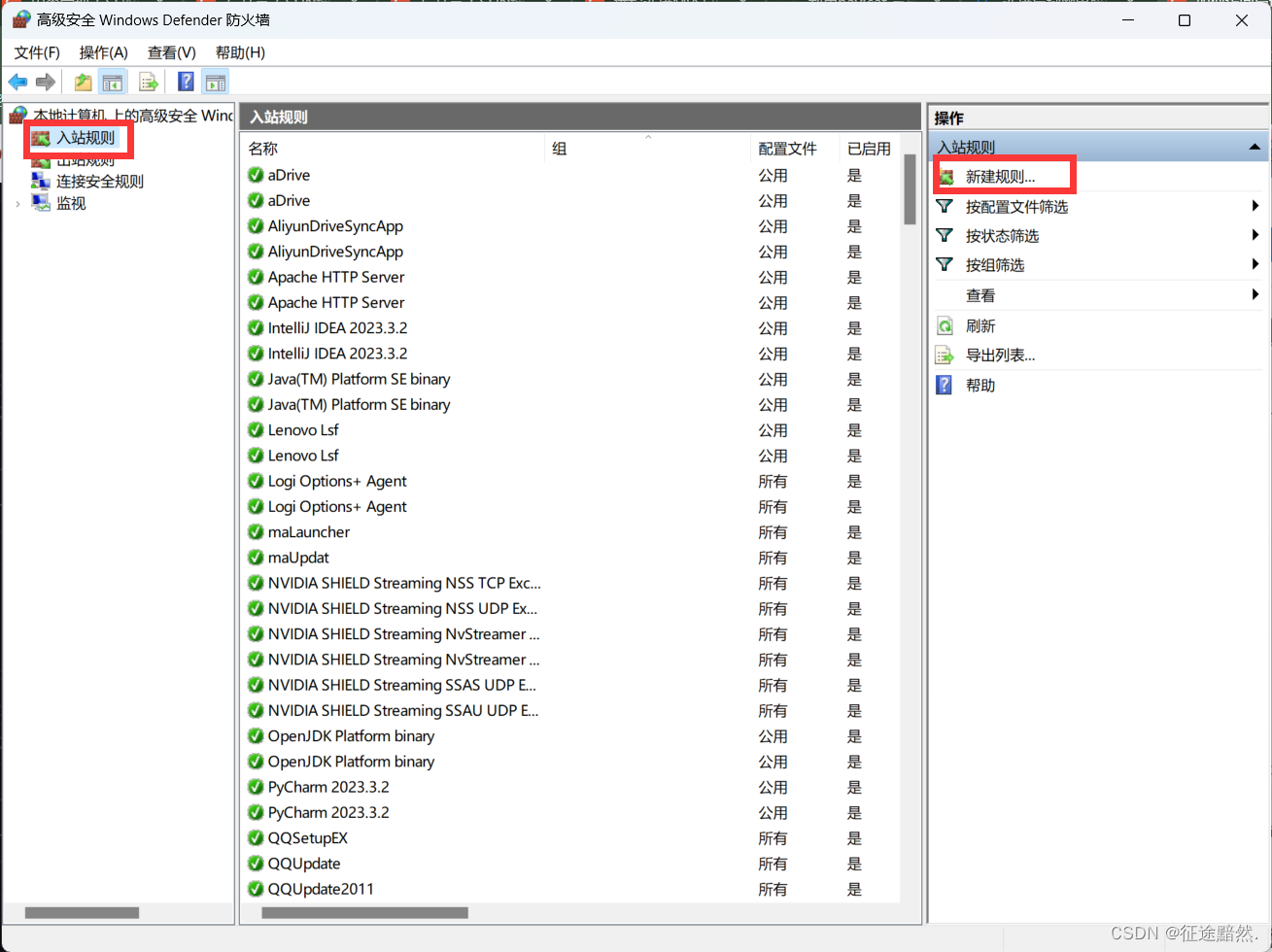Click the funnel icon beside 按组筛选
The width and height of the screenshot is (1272, 952).
945,264
